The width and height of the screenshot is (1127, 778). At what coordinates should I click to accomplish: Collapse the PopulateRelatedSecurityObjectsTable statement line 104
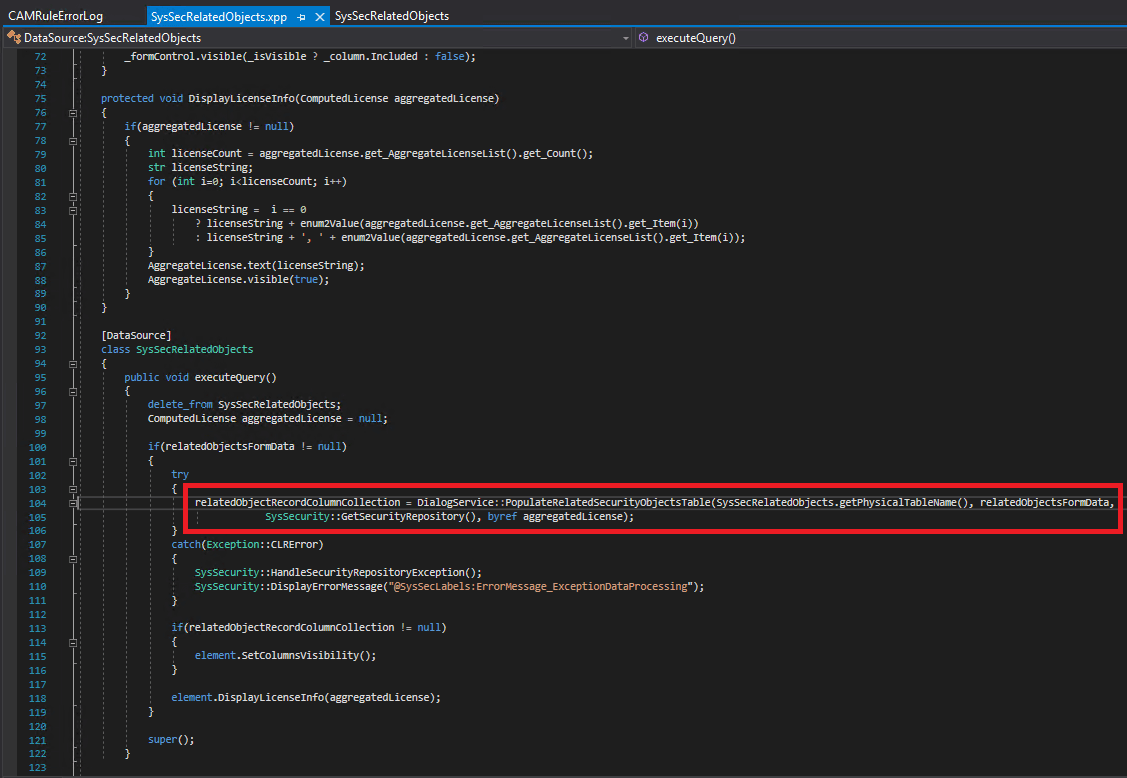point(73,503)
